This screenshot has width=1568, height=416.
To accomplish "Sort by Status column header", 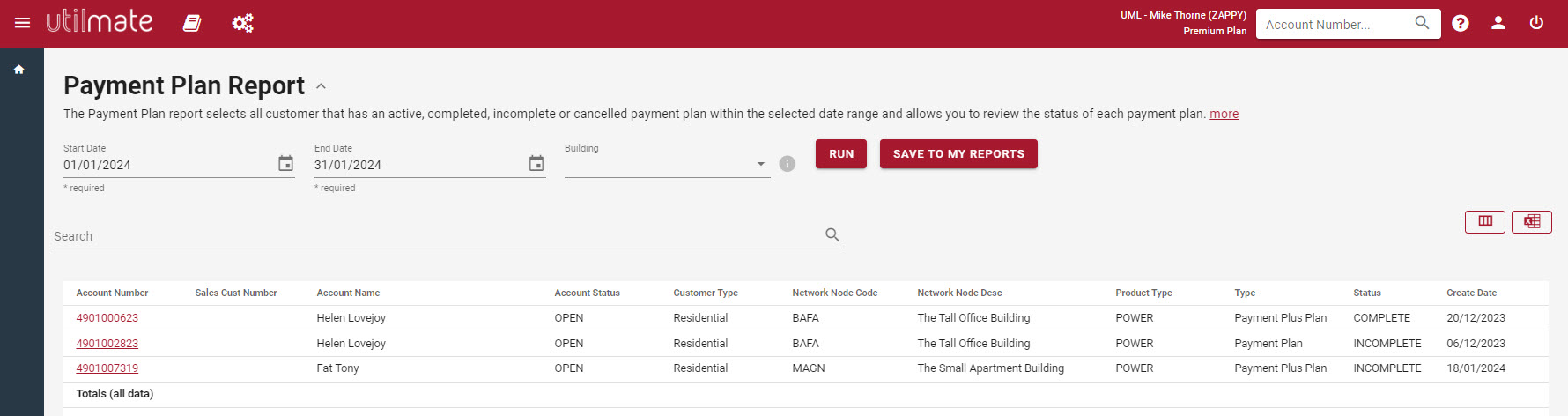I will pyautogui.click(x=1367, y=293).
